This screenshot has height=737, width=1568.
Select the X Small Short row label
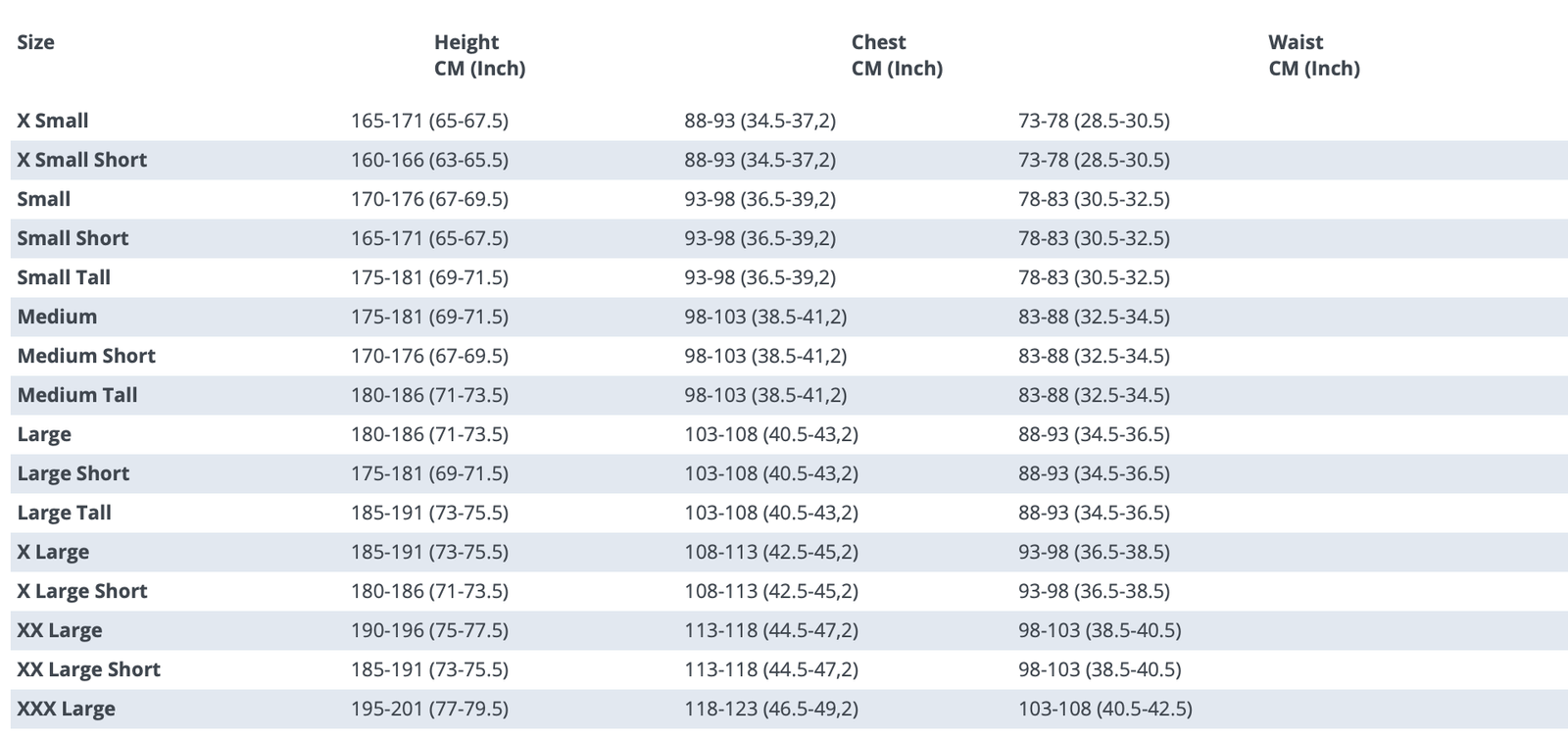[82, 160]
